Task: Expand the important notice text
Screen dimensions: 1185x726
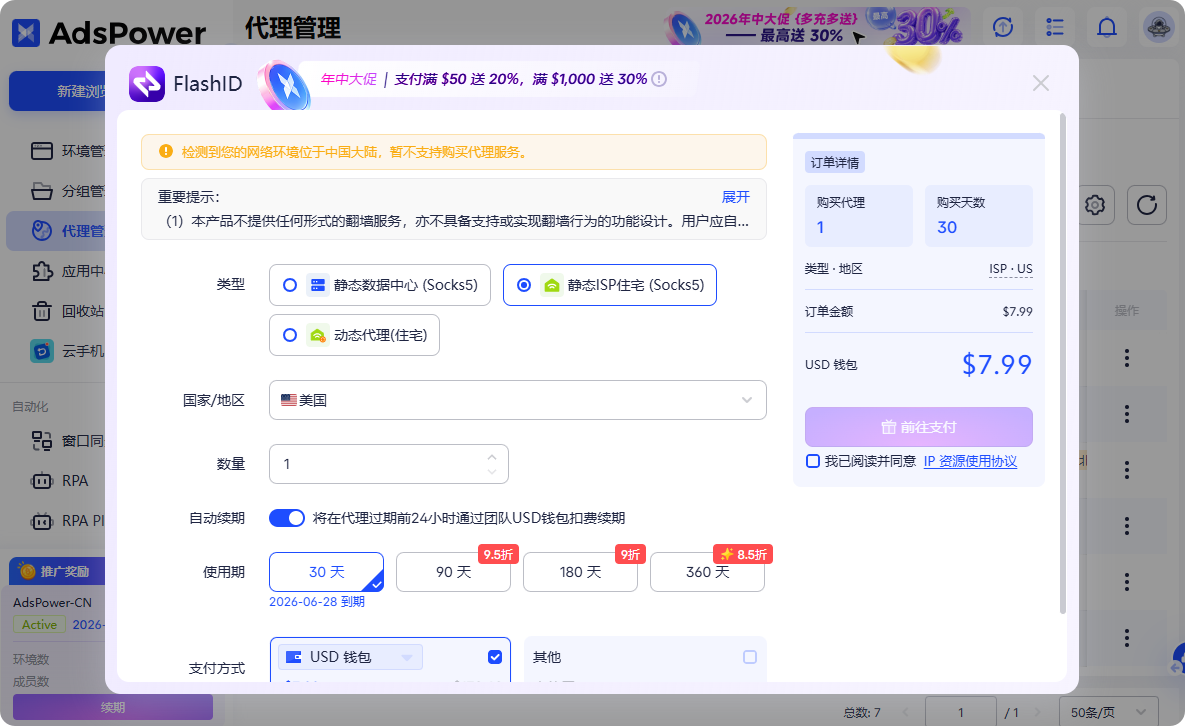Action: [x=735, y=197]
